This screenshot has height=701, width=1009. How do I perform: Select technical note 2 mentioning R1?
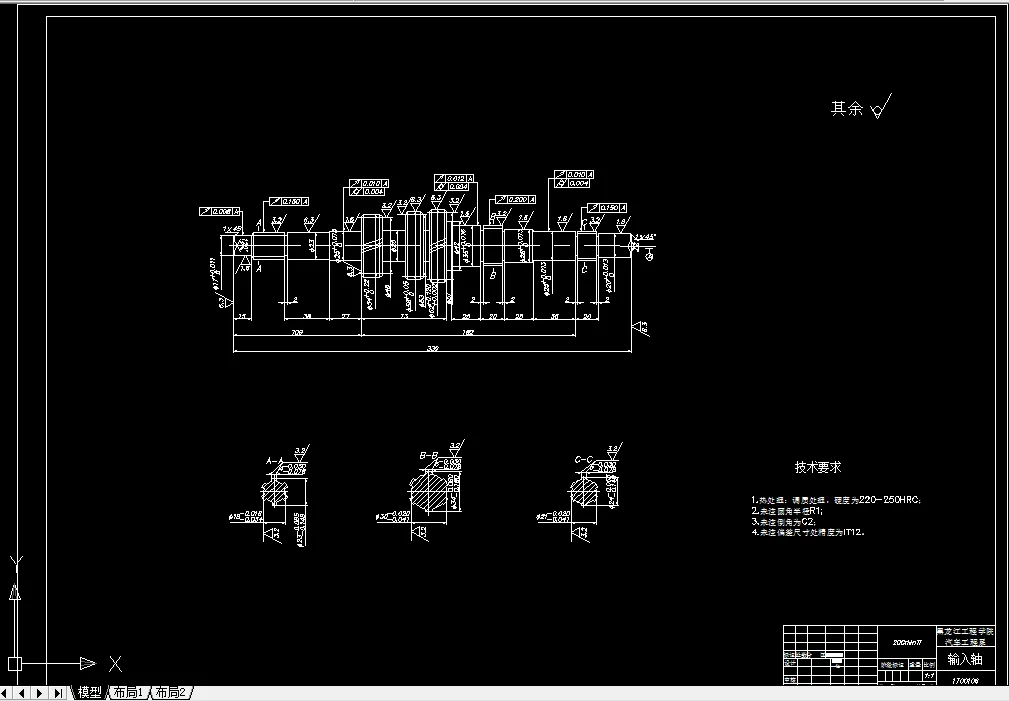click(787, 510)
